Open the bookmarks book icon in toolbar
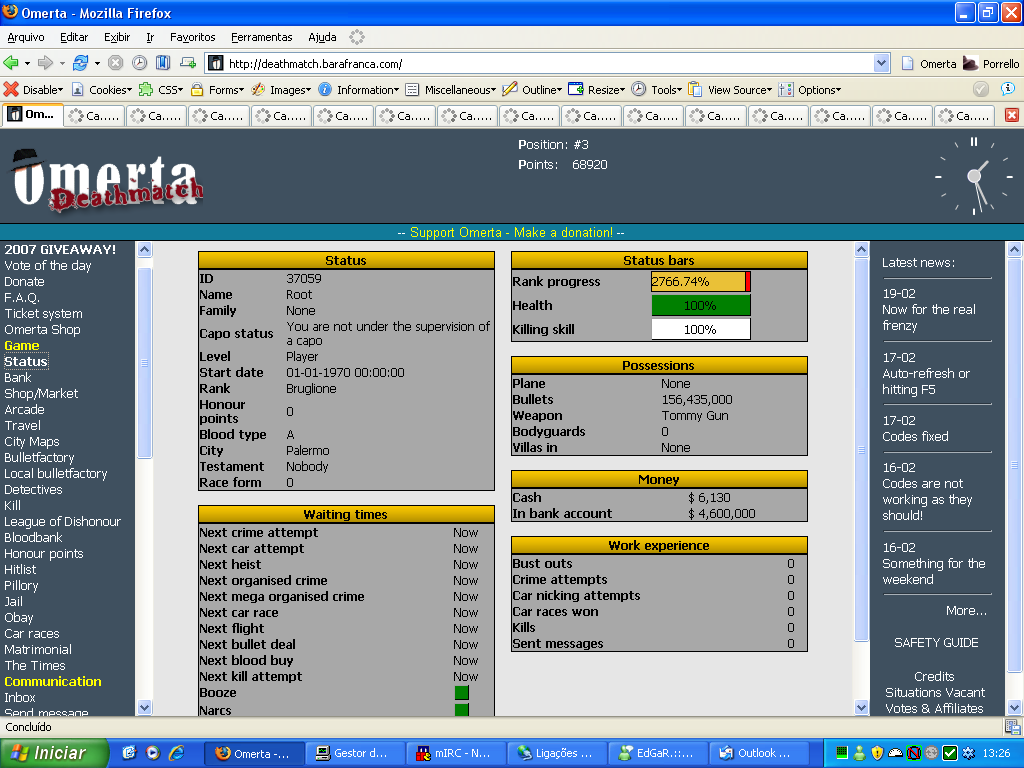Screen dimensions: 1024x768 click(163, 63)
